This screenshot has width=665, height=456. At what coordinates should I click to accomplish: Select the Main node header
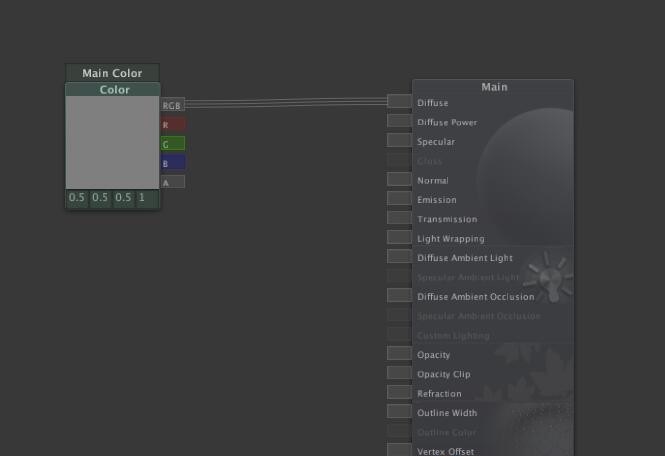[x=494, y=87]
